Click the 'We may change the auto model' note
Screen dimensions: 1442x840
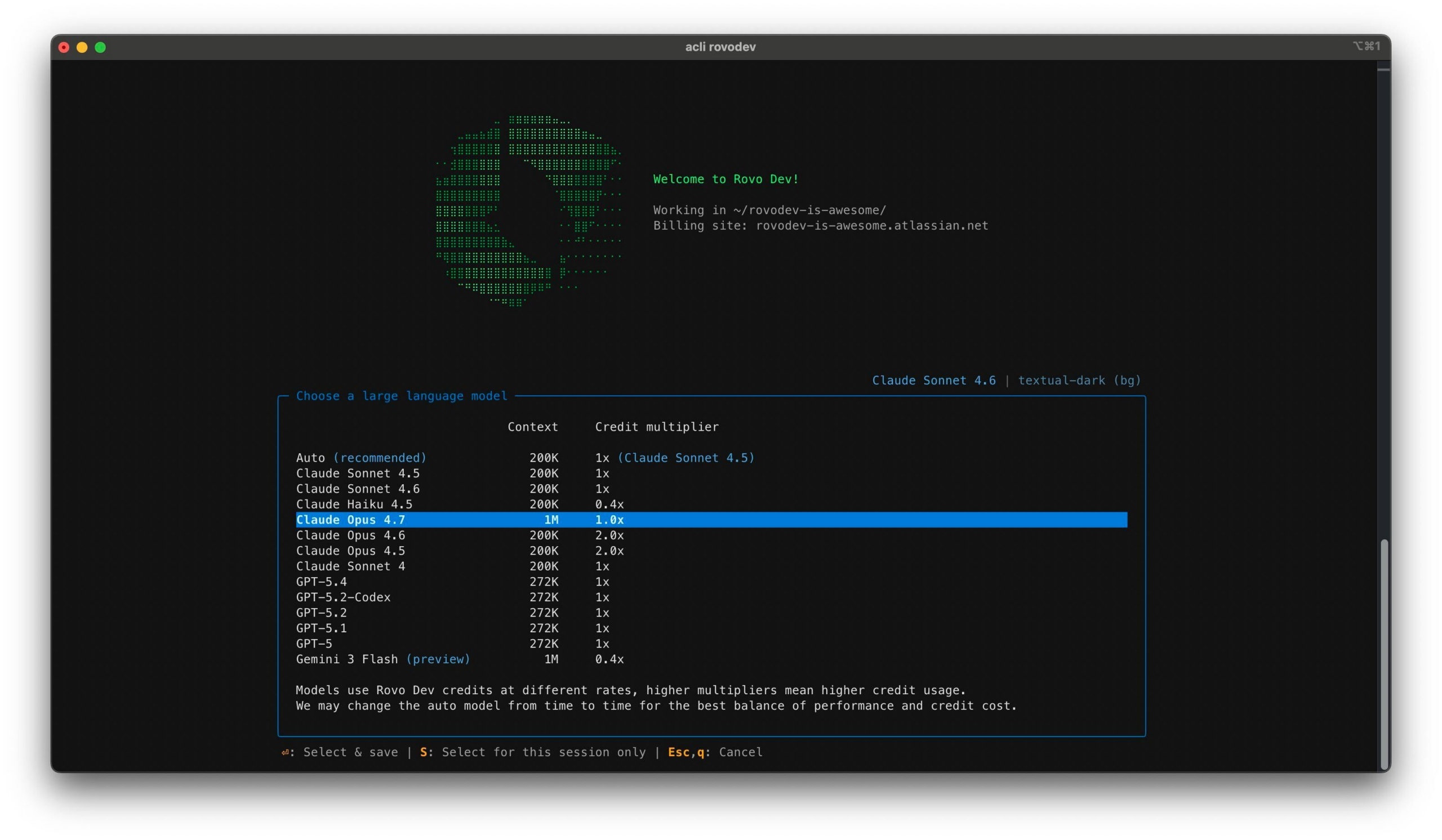[656, 705]
